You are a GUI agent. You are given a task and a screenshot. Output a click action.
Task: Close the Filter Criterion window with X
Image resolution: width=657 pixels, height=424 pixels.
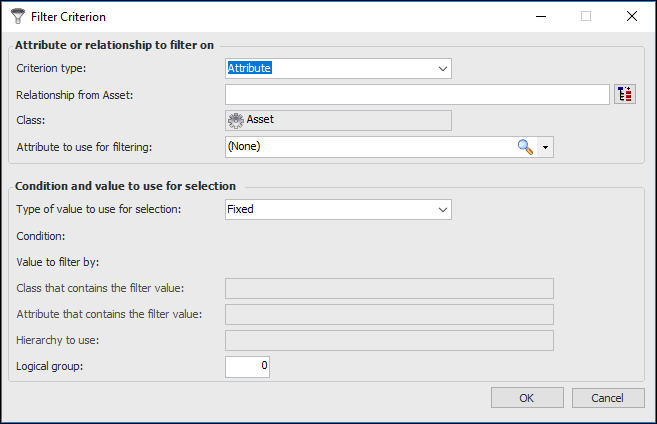click(631, 17)
